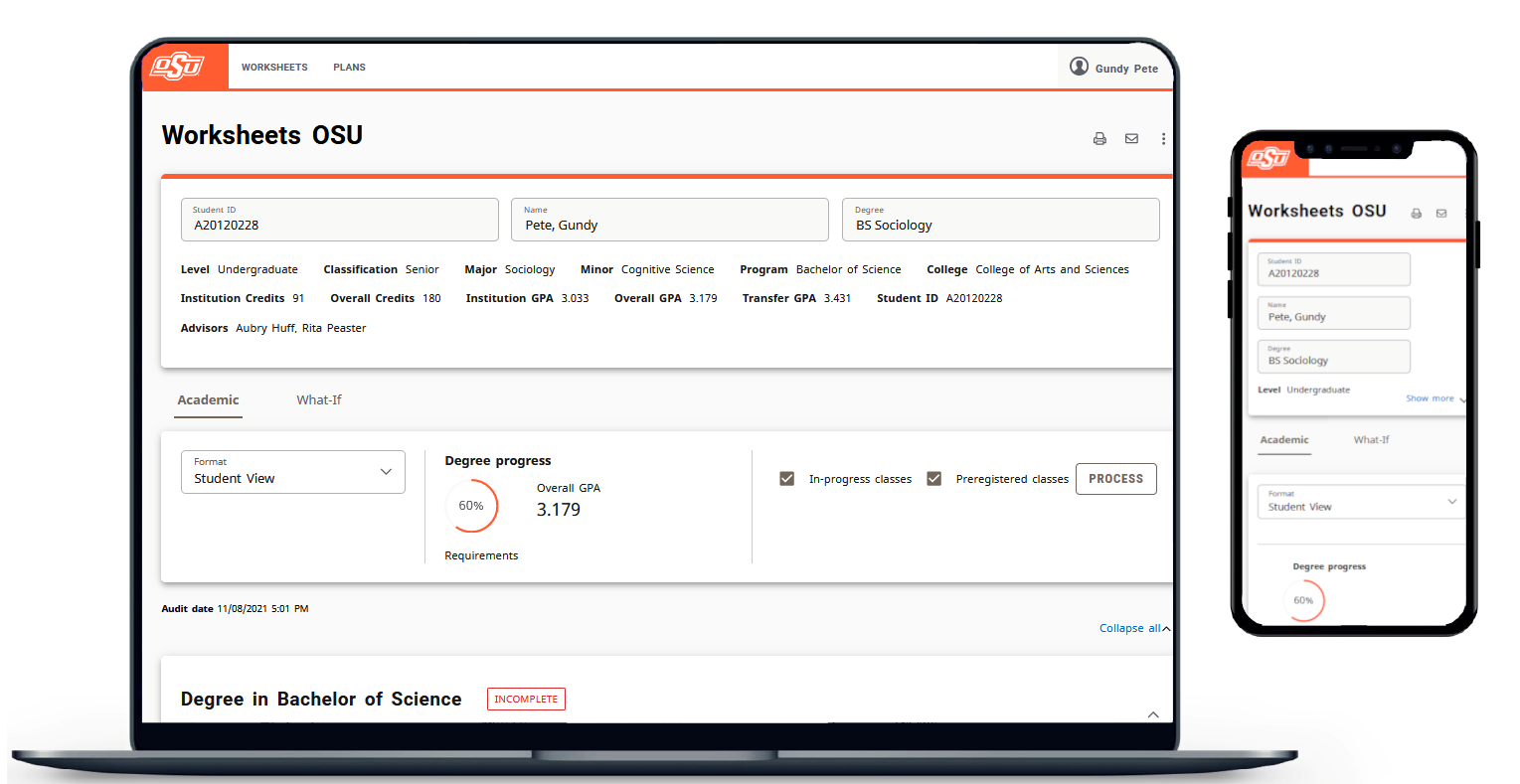Open the three-dot more options menu
This screenshot has width=1520, height=784.
click(x=1163, y=138)
